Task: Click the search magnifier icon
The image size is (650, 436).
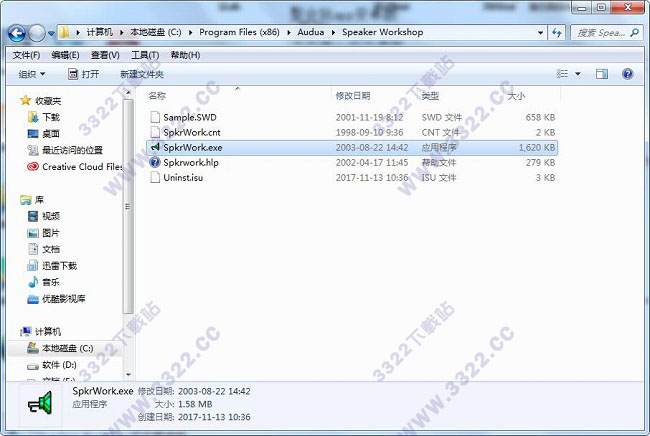Action: pyautogui.click(x=635, y=32)
